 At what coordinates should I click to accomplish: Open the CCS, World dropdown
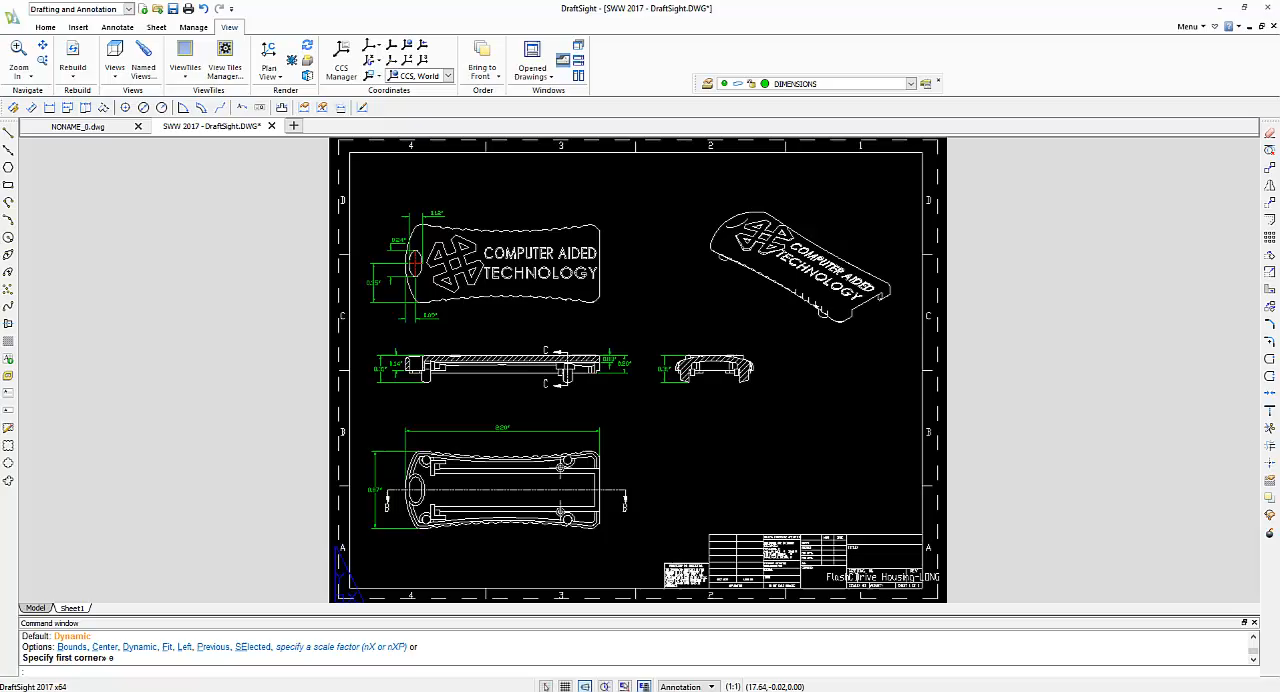[x=448, y=76]
